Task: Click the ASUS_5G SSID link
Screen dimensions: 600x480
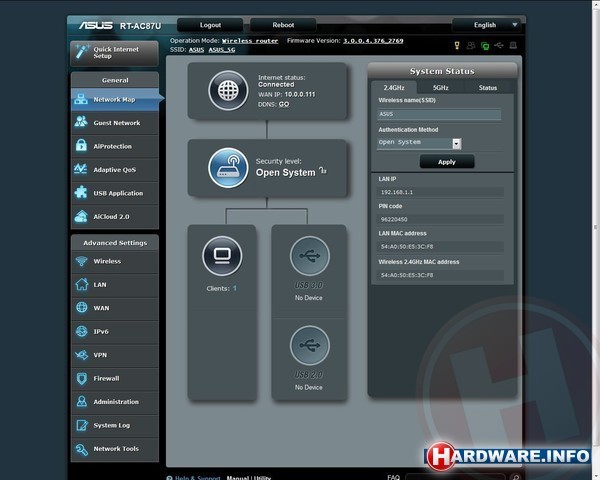Action: tap(222, 50)
